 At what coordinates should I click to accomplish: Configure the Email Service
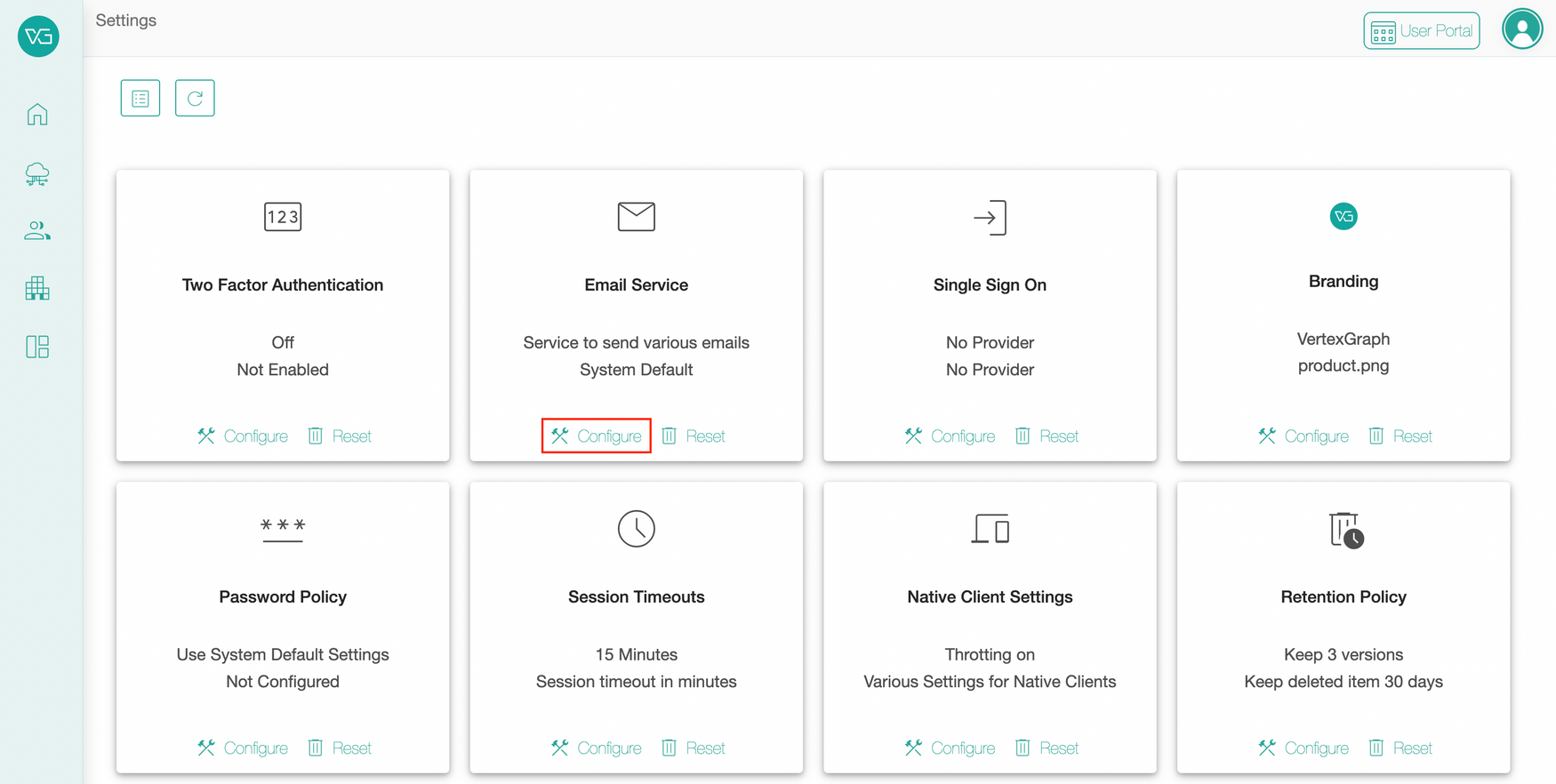click(597, 436)
